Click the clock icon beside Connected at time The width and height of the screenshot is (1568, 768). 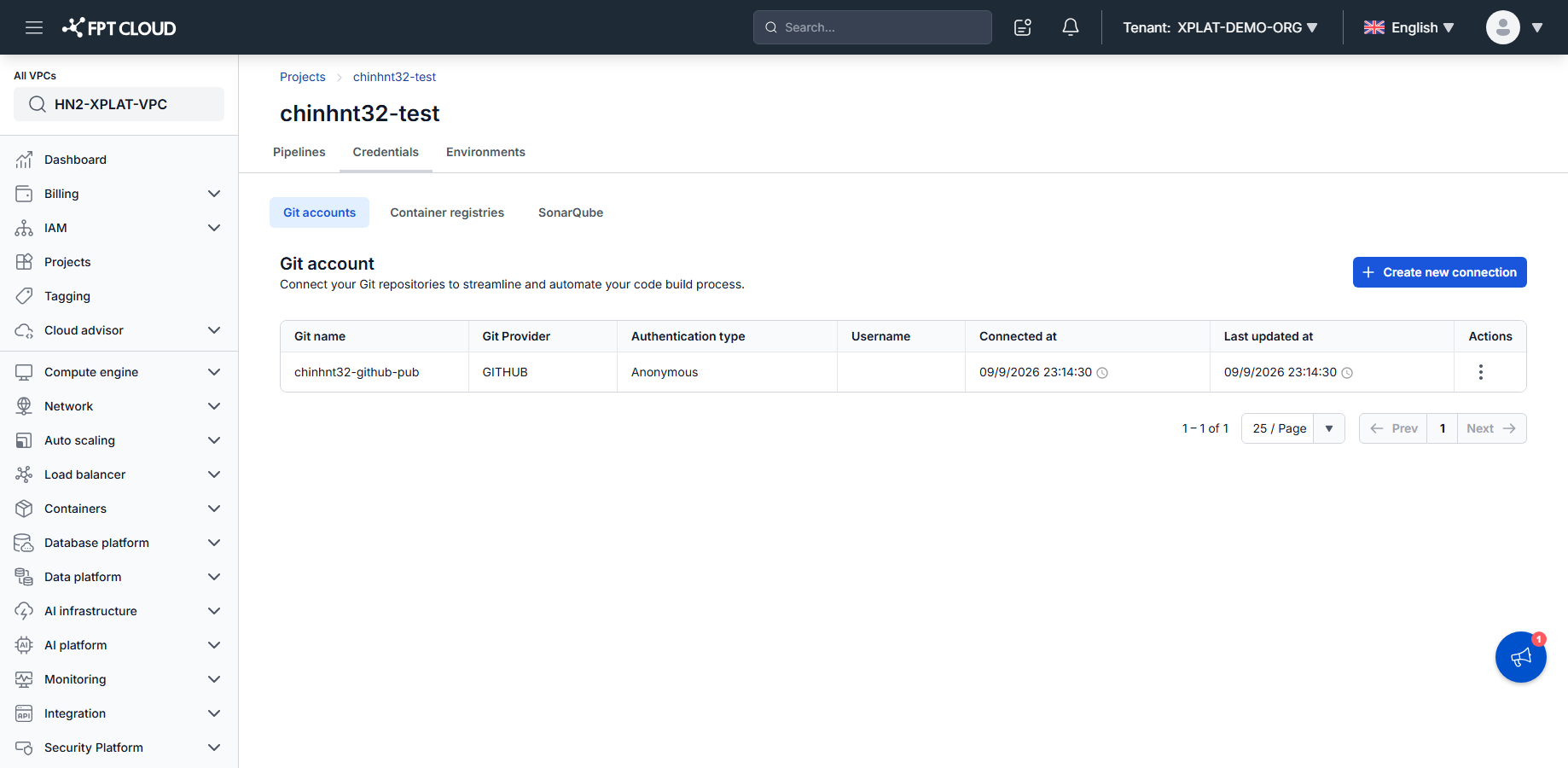pyautogui.click(x=1102, y=373)
